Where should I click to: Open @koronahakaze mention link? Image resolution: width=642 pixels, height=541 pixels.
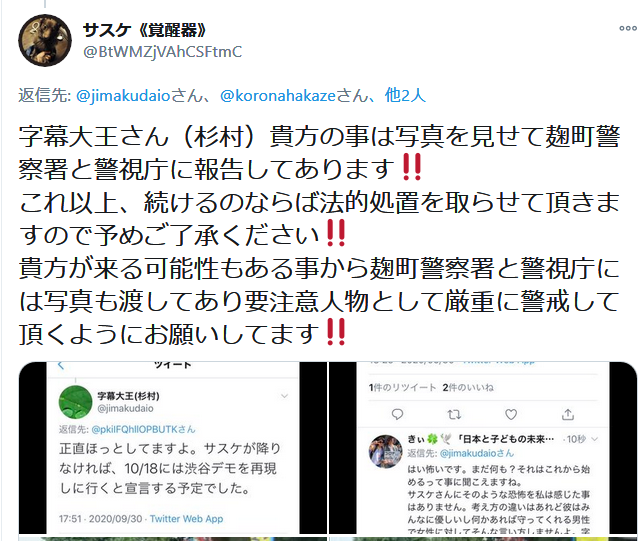(278, 95)
